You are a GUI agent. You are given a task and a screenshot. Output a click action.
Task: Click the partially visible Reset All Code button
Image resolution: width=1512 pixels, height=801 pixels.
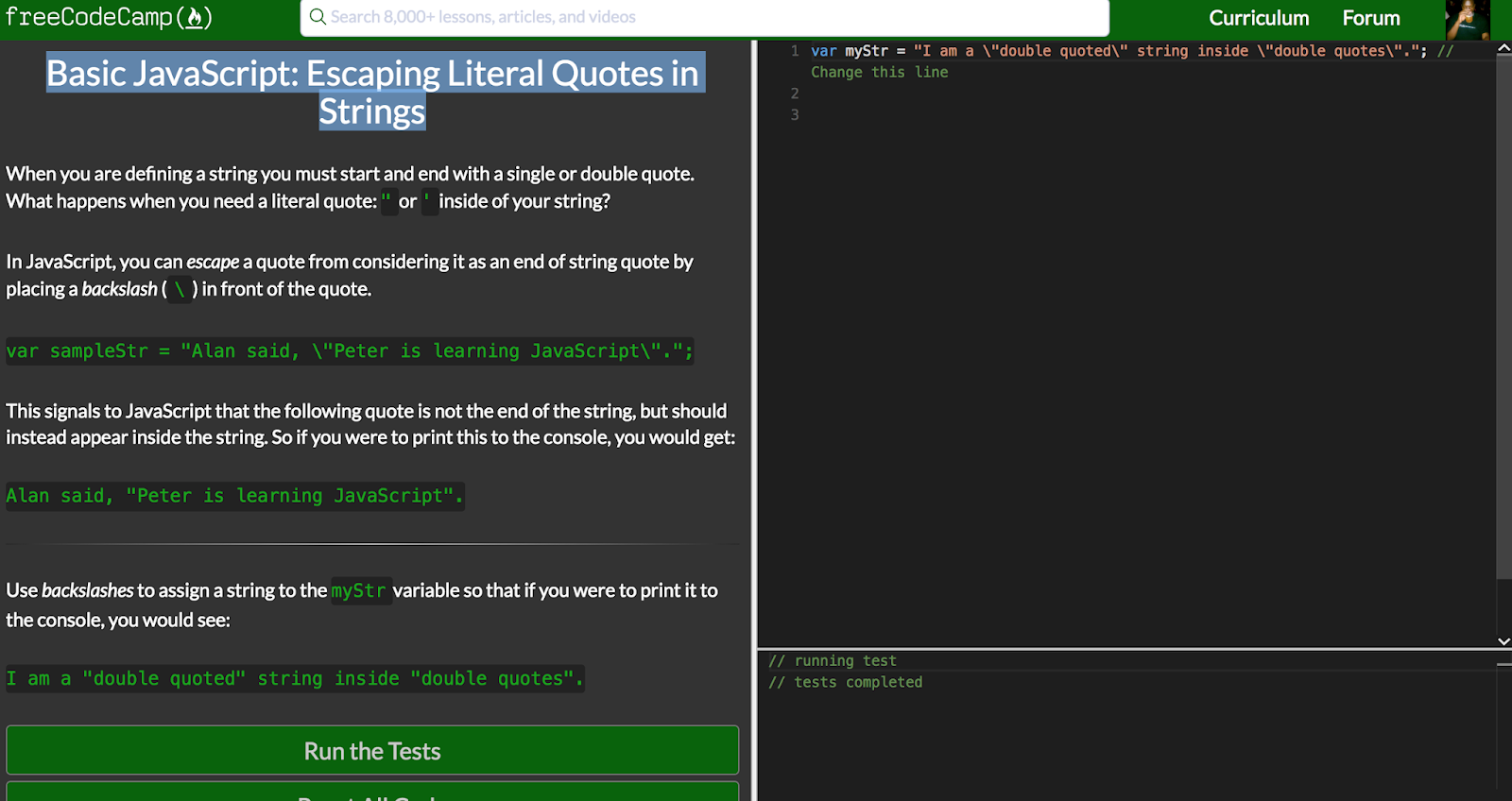coord(372,792)
